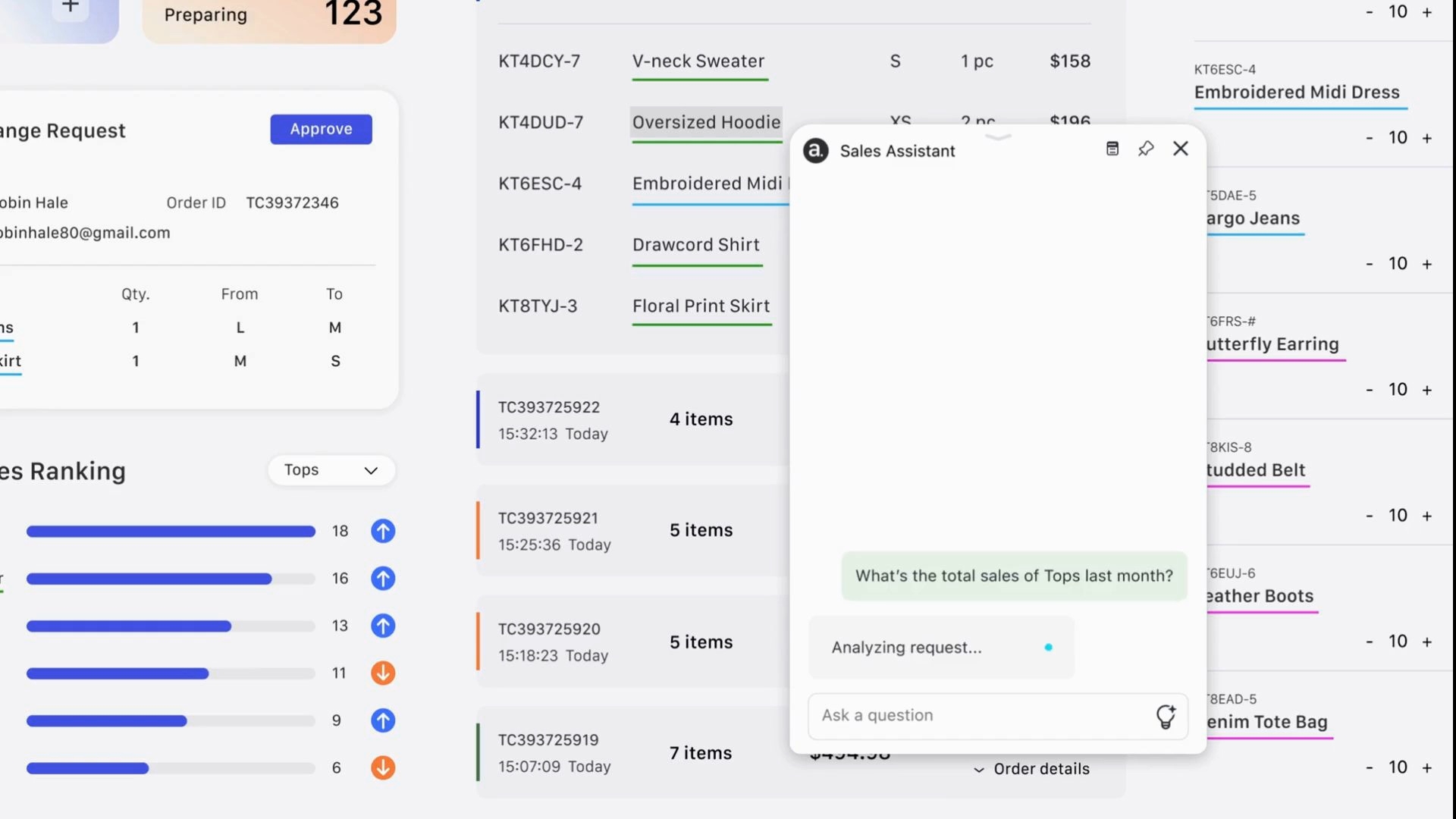The image size is (1456, 819).
Task: Click the up arrow beside ranking value 9
Action: tap(383, 720)
